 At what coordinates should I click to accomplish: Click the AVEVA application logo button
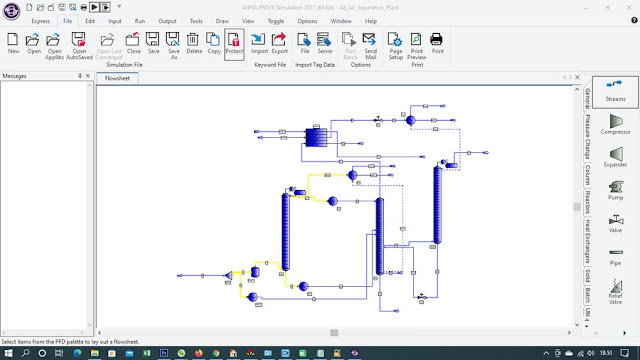coord(11,11)
